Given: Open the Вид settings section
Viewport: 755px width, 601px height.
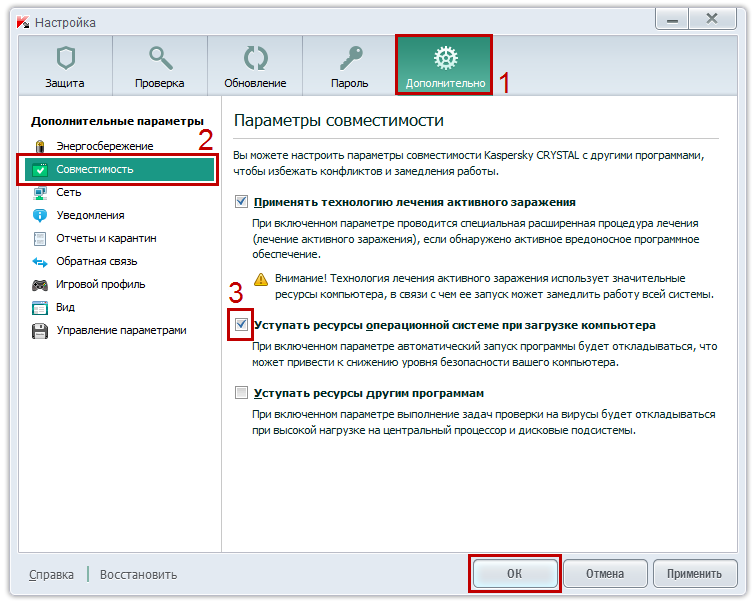Looking at the screenshot, I should point(65,307).
